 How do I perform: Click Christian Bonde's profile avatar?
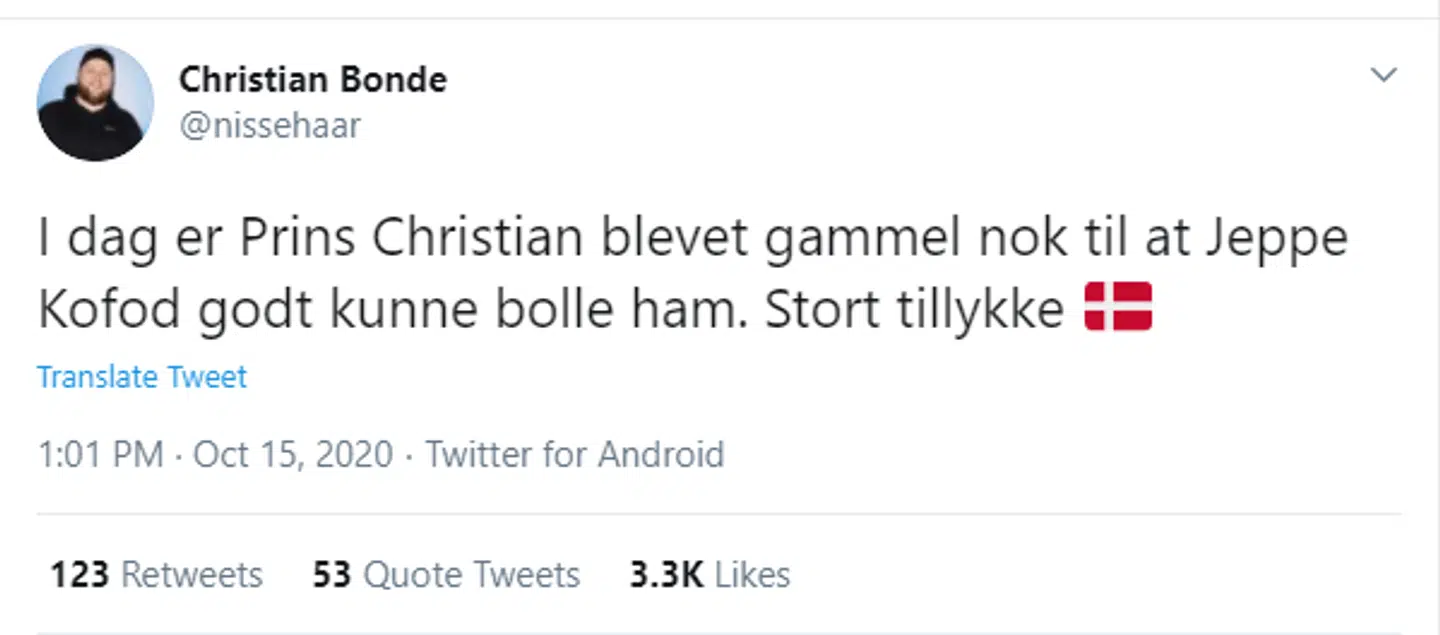tap(95, 103)
